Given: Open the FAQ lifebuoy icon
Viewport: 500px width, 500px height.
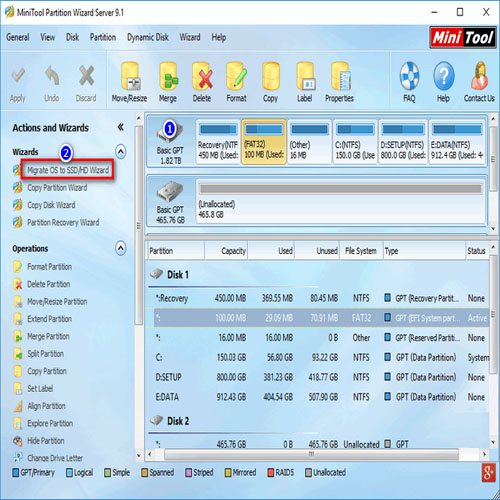Looking at the screenshot, I should 409,76.
